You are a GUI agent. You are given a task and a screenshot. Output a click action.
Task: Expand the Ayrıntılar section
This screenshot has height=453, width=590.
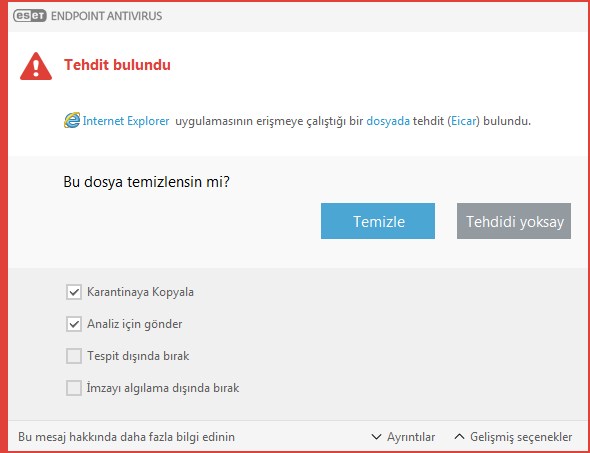pyautogui.click(x=403, y=437)
